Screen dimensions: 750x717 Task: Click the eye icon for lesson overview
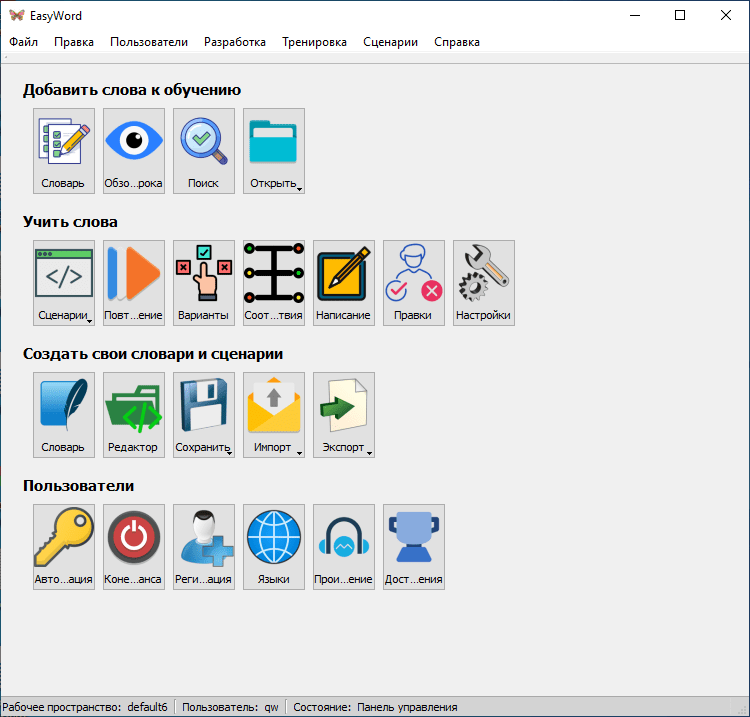click(x=134, y=150)
